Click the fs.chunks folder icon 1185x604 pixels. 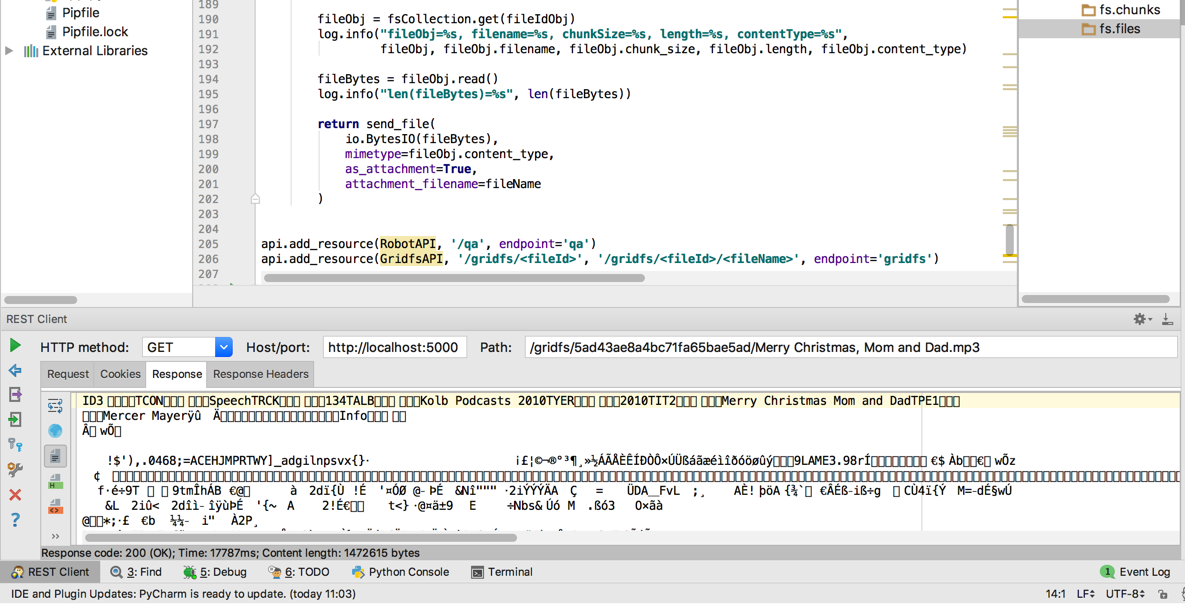pyautogui.click(x=1088, y=10)
